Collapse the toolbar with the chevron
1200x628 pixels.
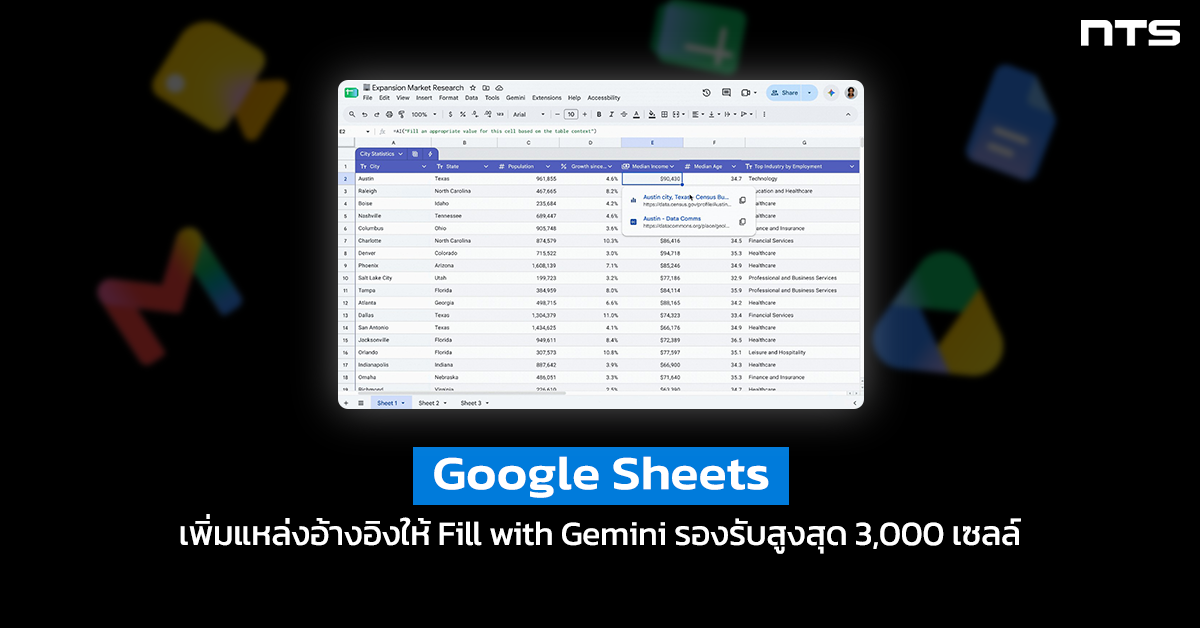point(848,114)
